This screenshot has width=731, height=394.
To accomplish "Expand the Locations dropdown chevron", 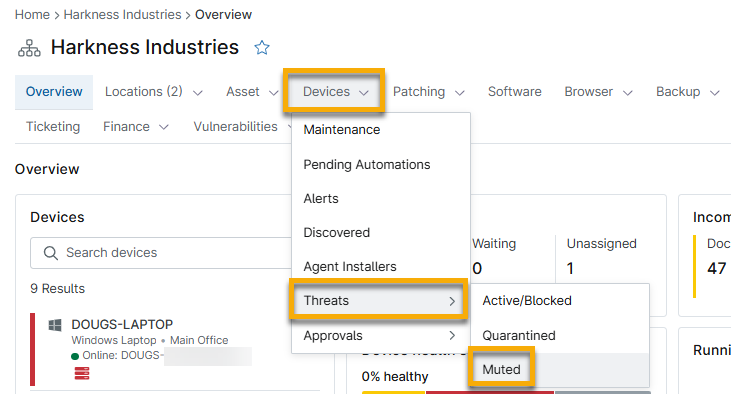I will click(198, 93).
